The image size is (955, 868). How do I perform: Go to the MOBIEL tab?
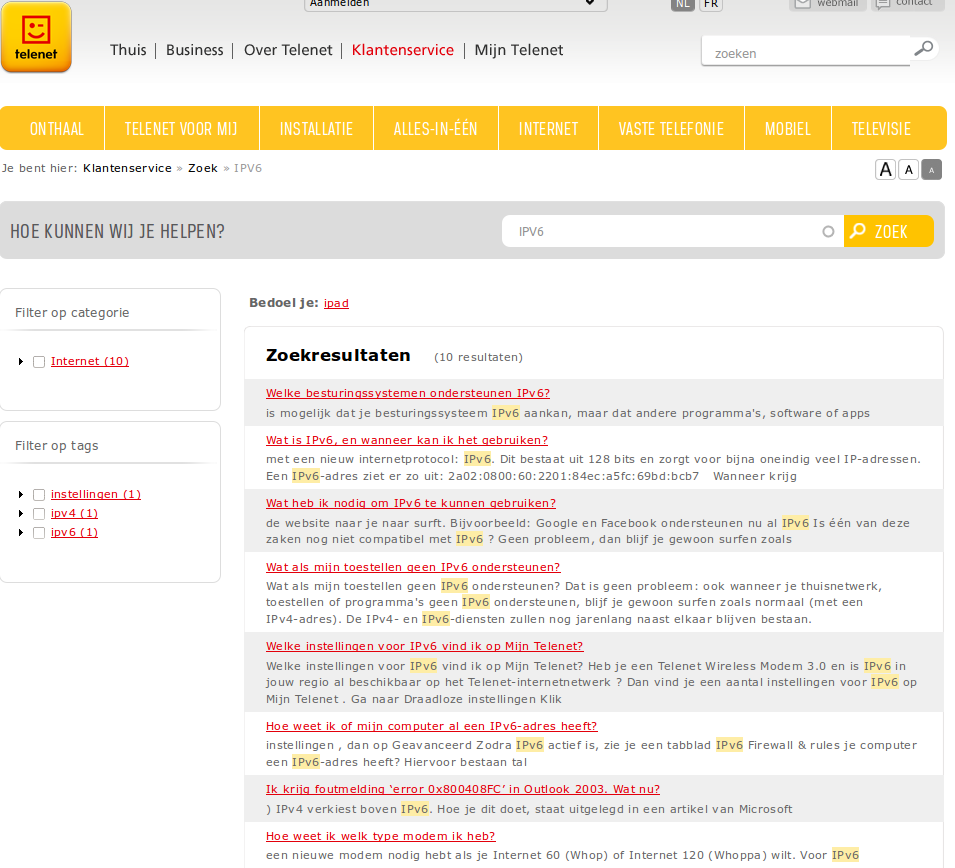point(788,129)
